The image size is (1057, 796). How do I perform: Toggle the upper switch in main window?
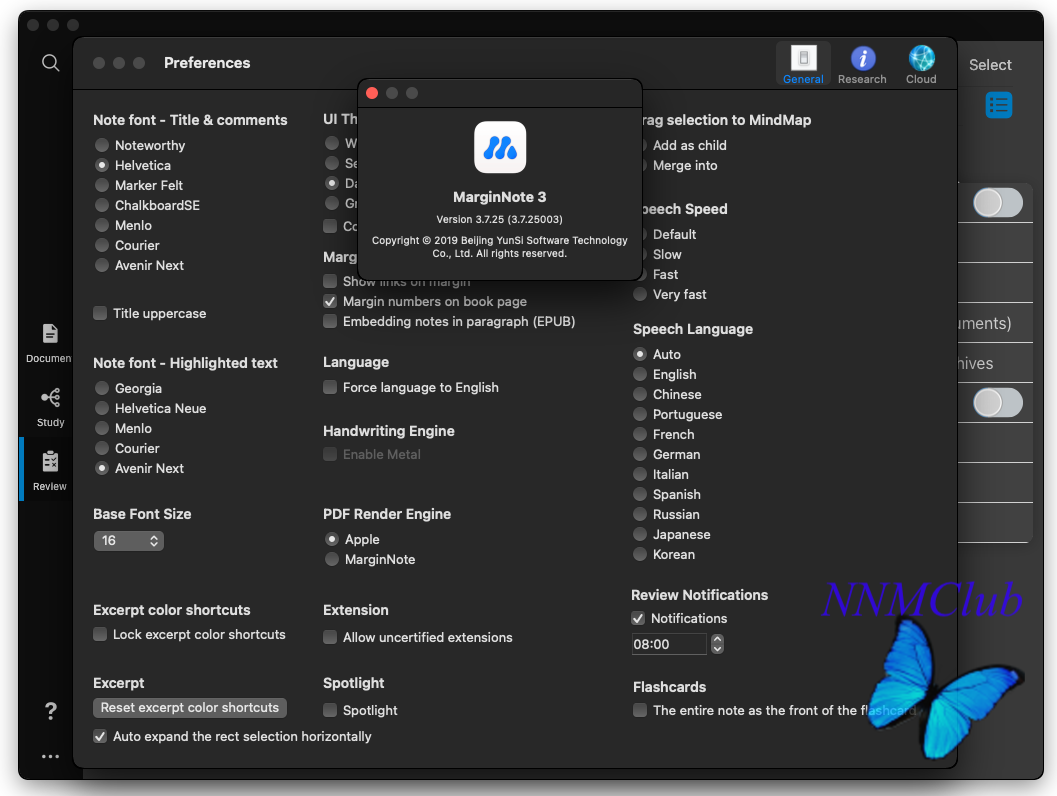pos(998,203)
